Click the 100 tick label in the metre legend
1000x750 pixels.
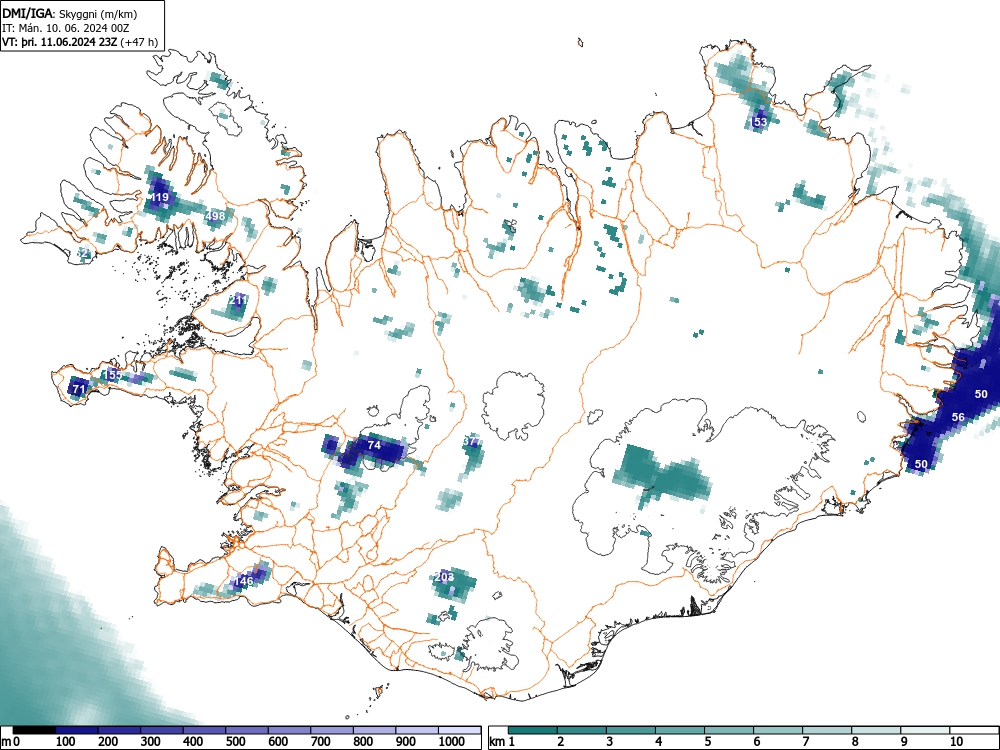pos(66,742)
